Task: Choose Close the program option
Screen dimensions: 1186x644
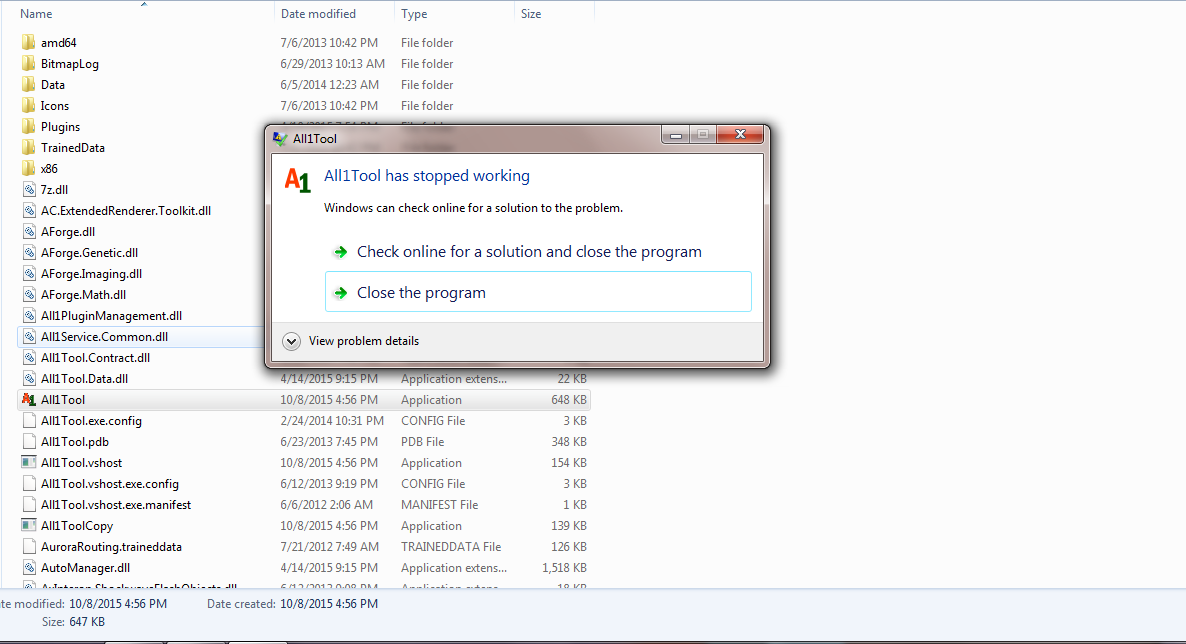Action: tap(538, 292)
